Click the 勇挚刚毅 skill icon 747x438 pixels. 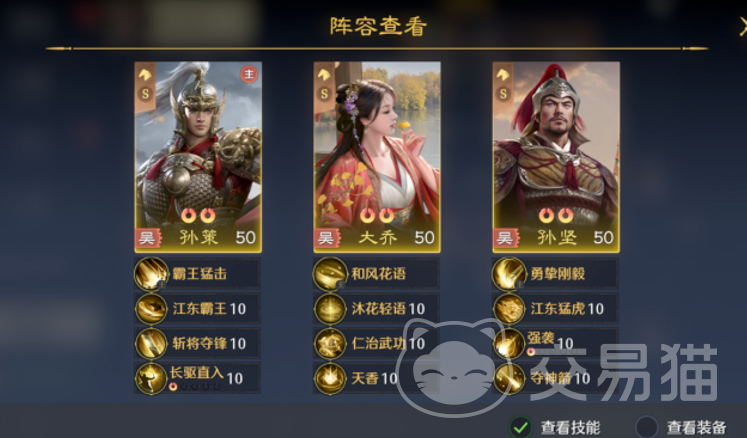[509, 274]
